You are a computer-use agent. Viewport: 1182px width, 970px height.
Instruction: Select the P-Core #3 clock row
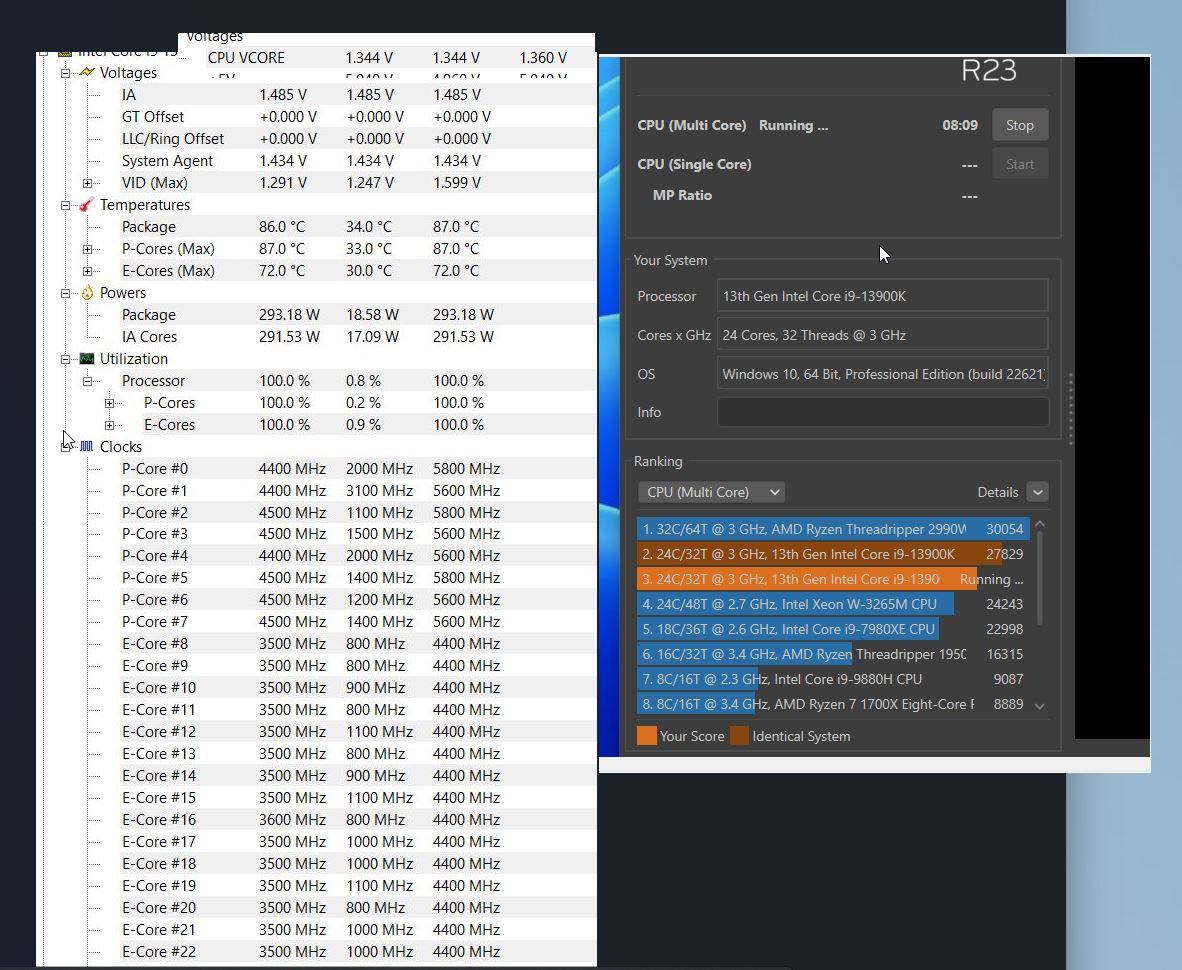[x=357, y=534]
